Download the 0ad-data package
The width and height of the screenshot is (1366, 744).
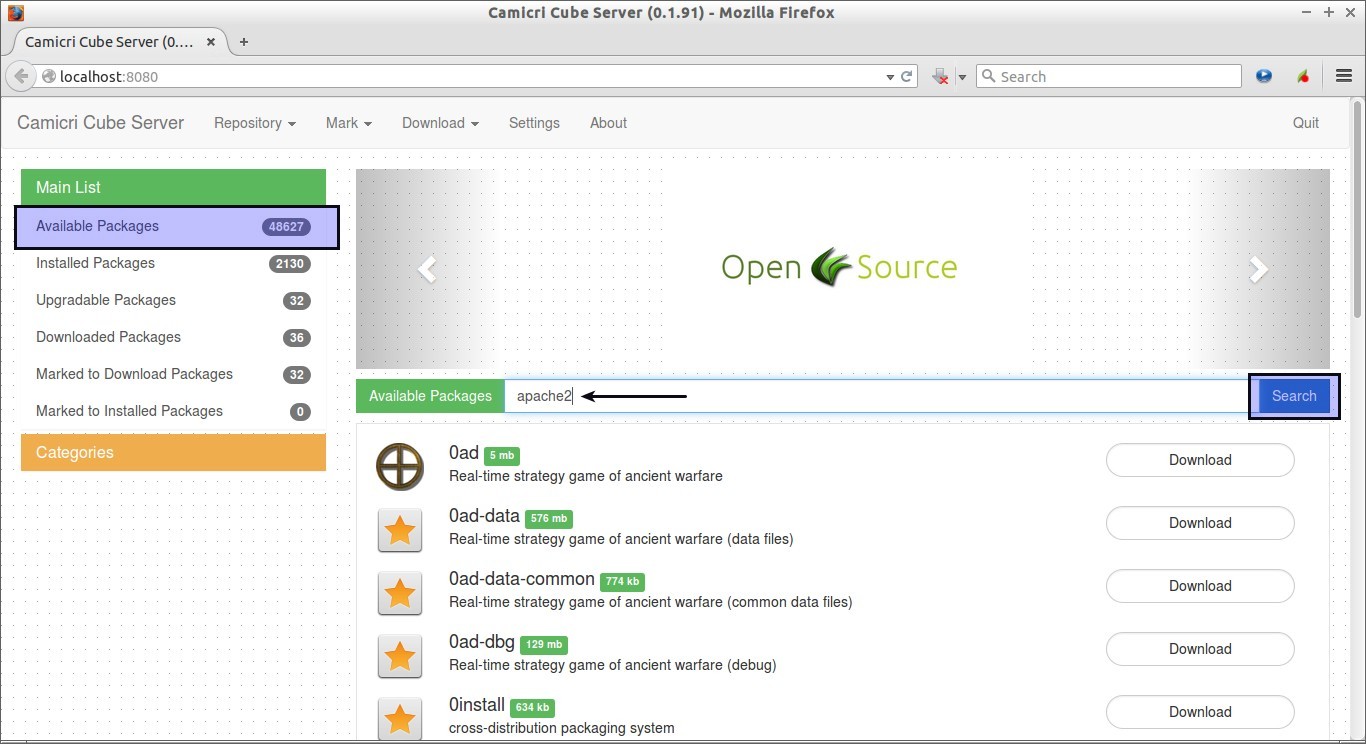coord(1200,523)
